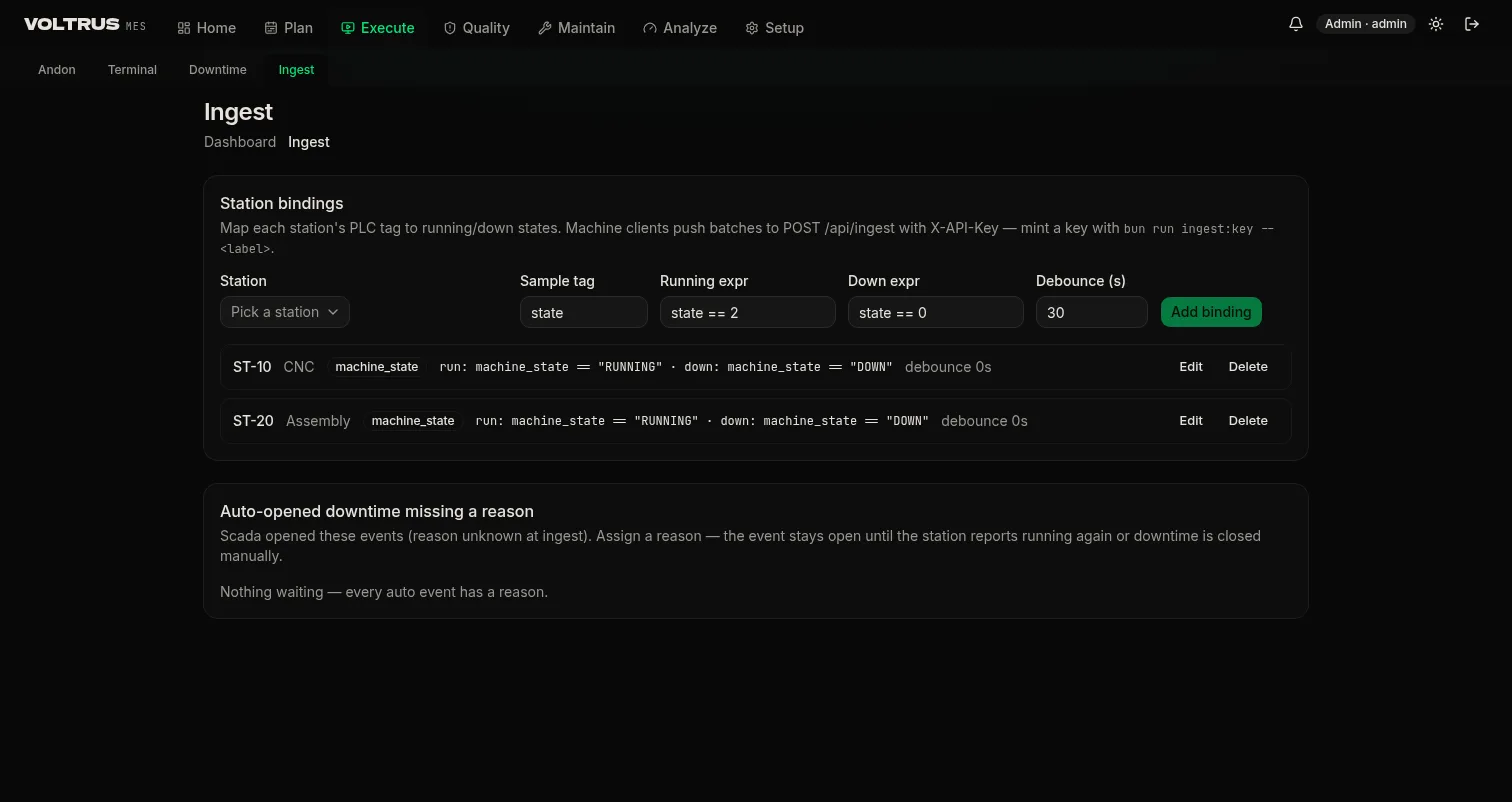Open the Plan menu
This screenshot has width=1512, height=802.
pyautogui.click(x=289, y=28)
